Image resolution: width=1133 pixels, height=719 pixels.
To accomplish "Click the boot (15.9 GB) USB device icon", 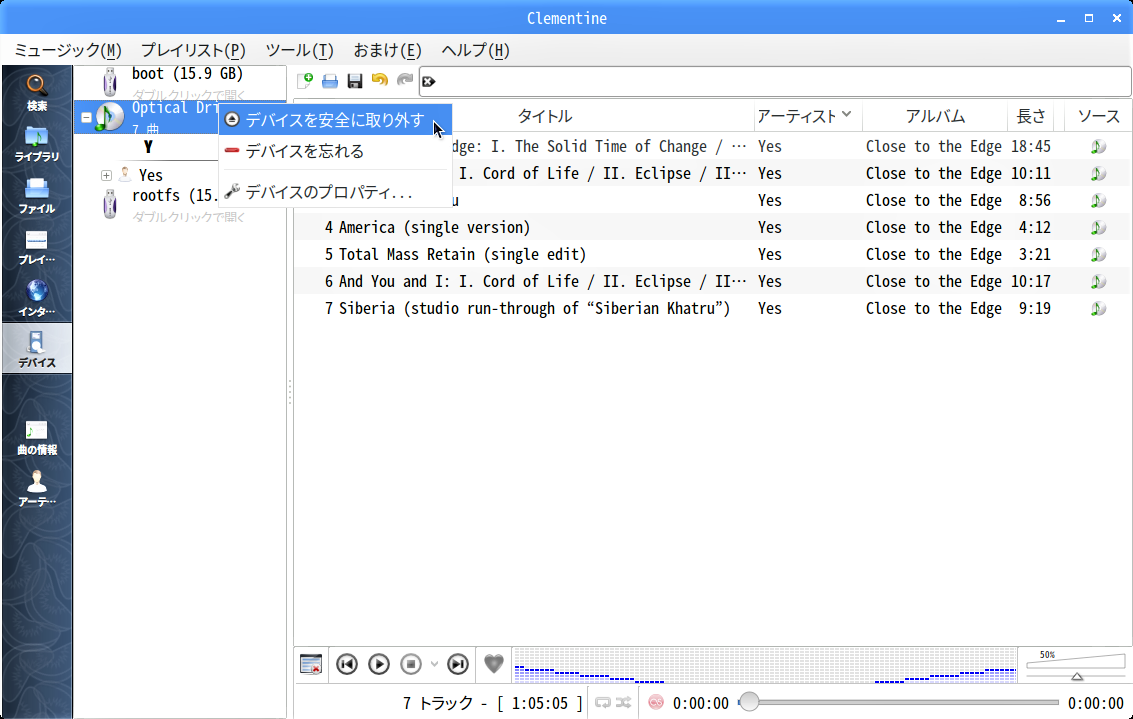I will coord(110,82).
